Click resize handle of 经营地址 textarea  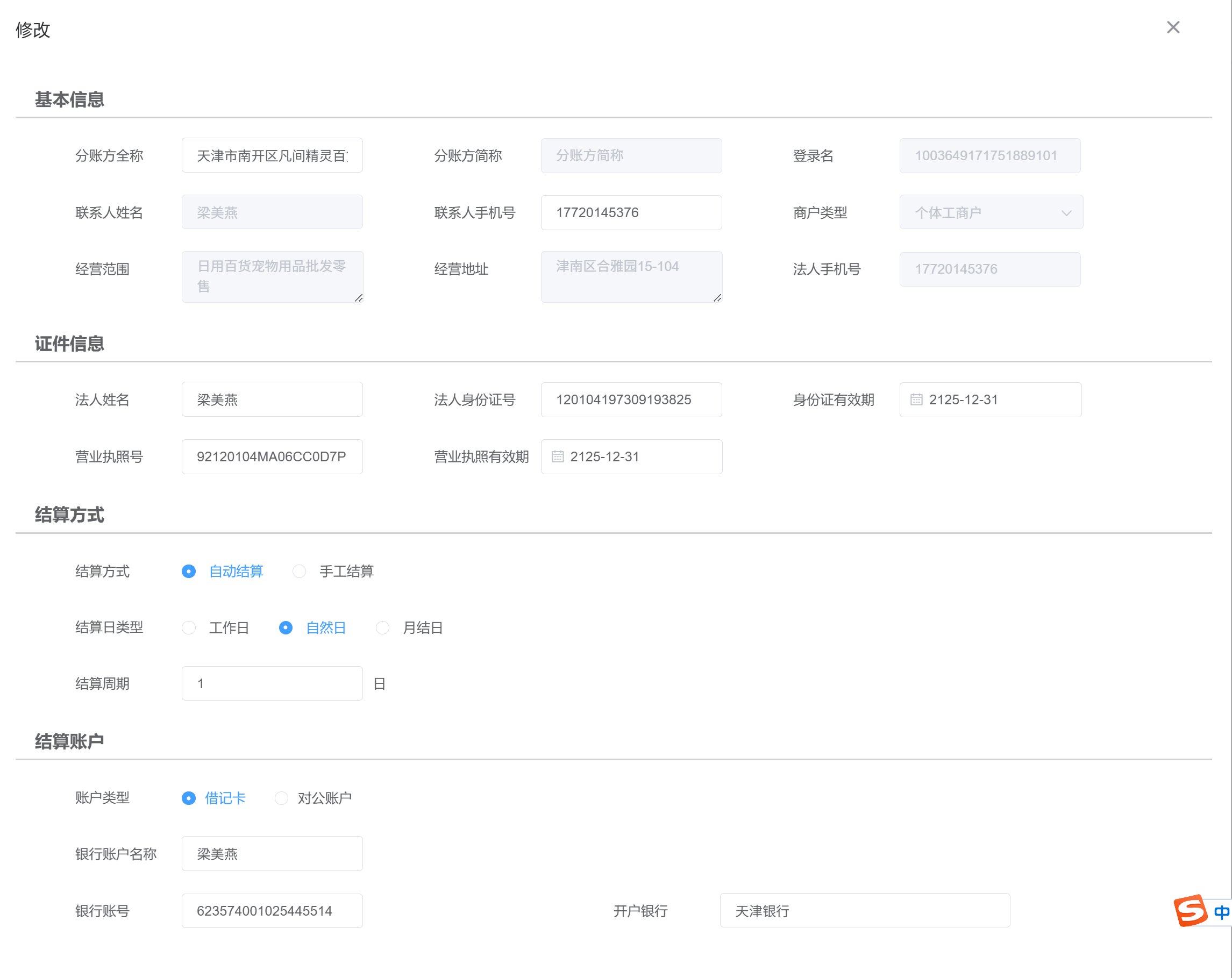718,298
